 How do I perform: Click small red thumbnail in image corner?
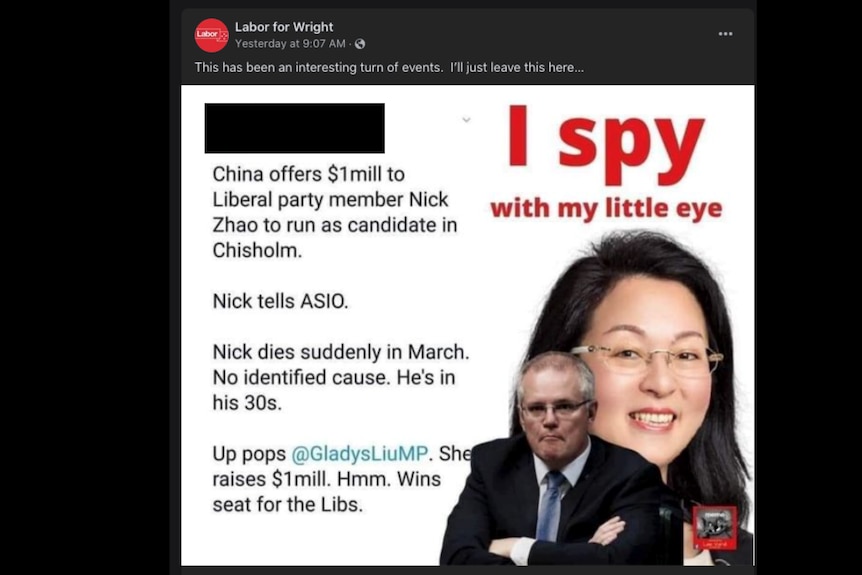(x=715, y=528)
